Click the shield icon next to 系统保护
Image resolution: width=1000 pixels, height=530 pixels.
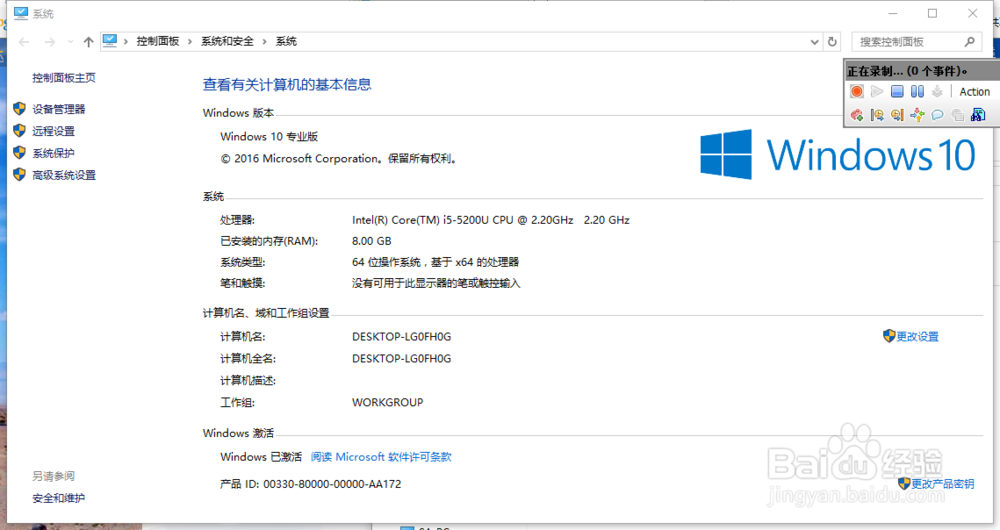pyautogui.click(x=19, y=152)
